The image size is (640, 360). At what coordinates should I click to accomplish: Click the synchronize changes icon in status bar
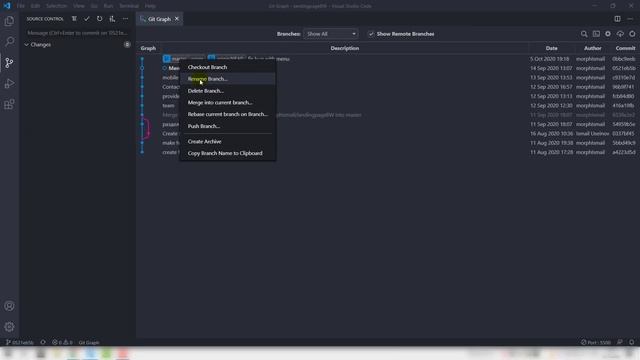(43, 342)
